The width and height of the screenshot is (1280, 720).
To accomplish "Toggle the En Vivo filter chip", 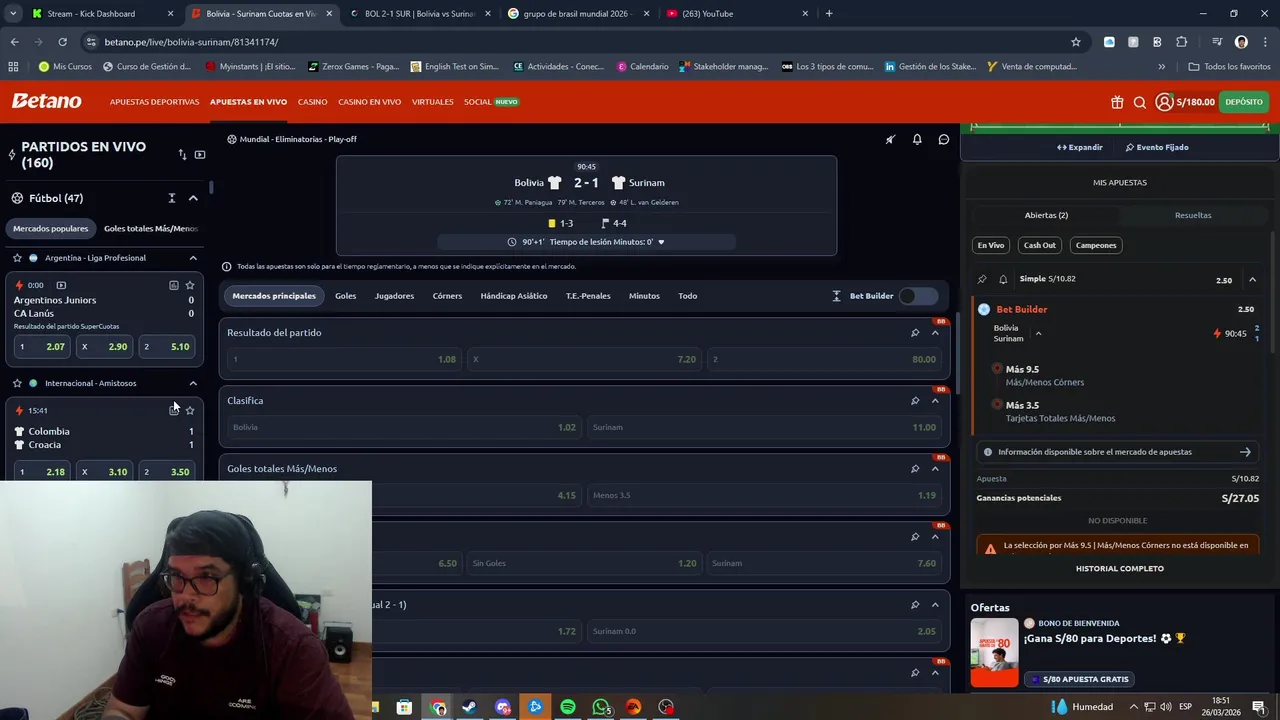I will point(991,245).
